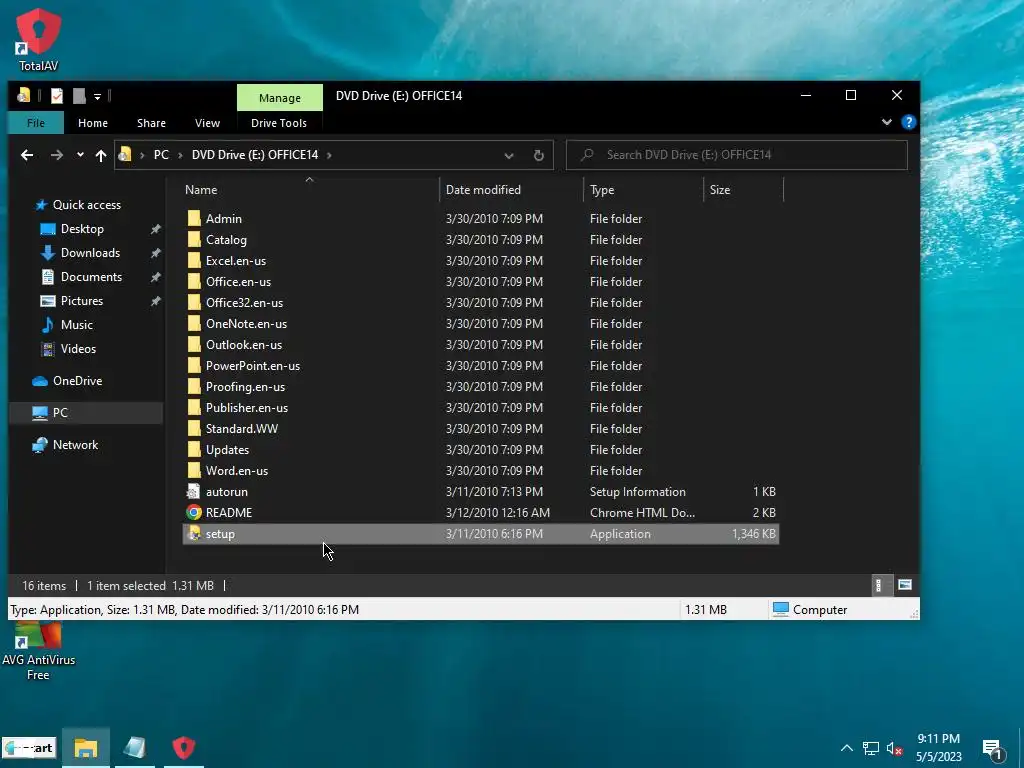Viewport: 1024px width, 768px height.
Task: Sort by the Type column header
Action: coord(643,190)
